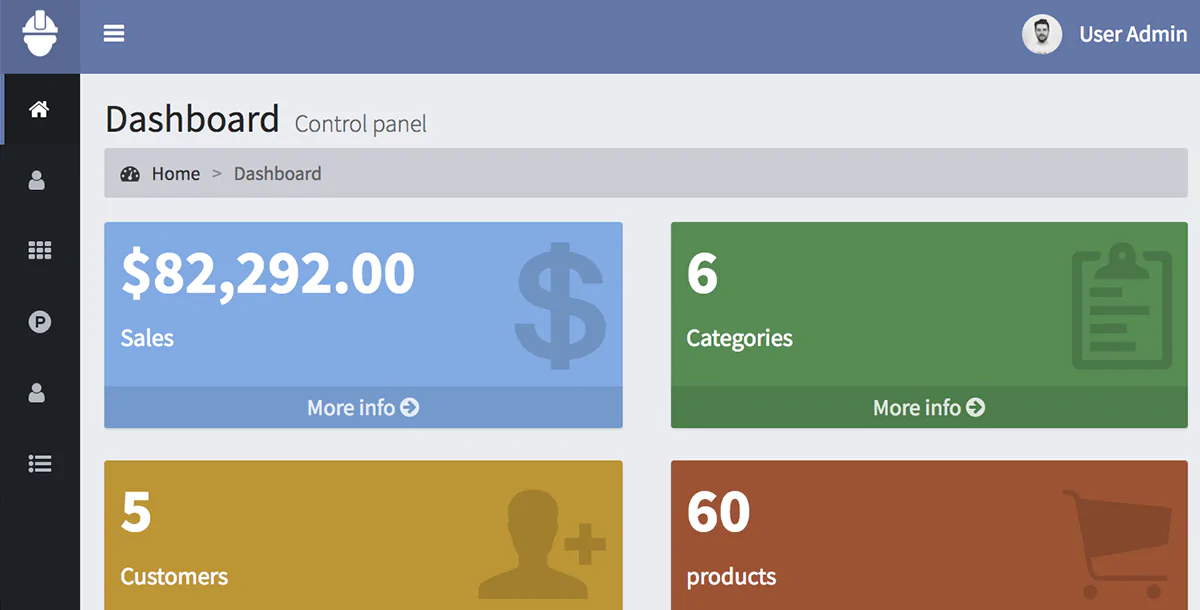Click the Dashboard breadcrumb item

point(277,174)
